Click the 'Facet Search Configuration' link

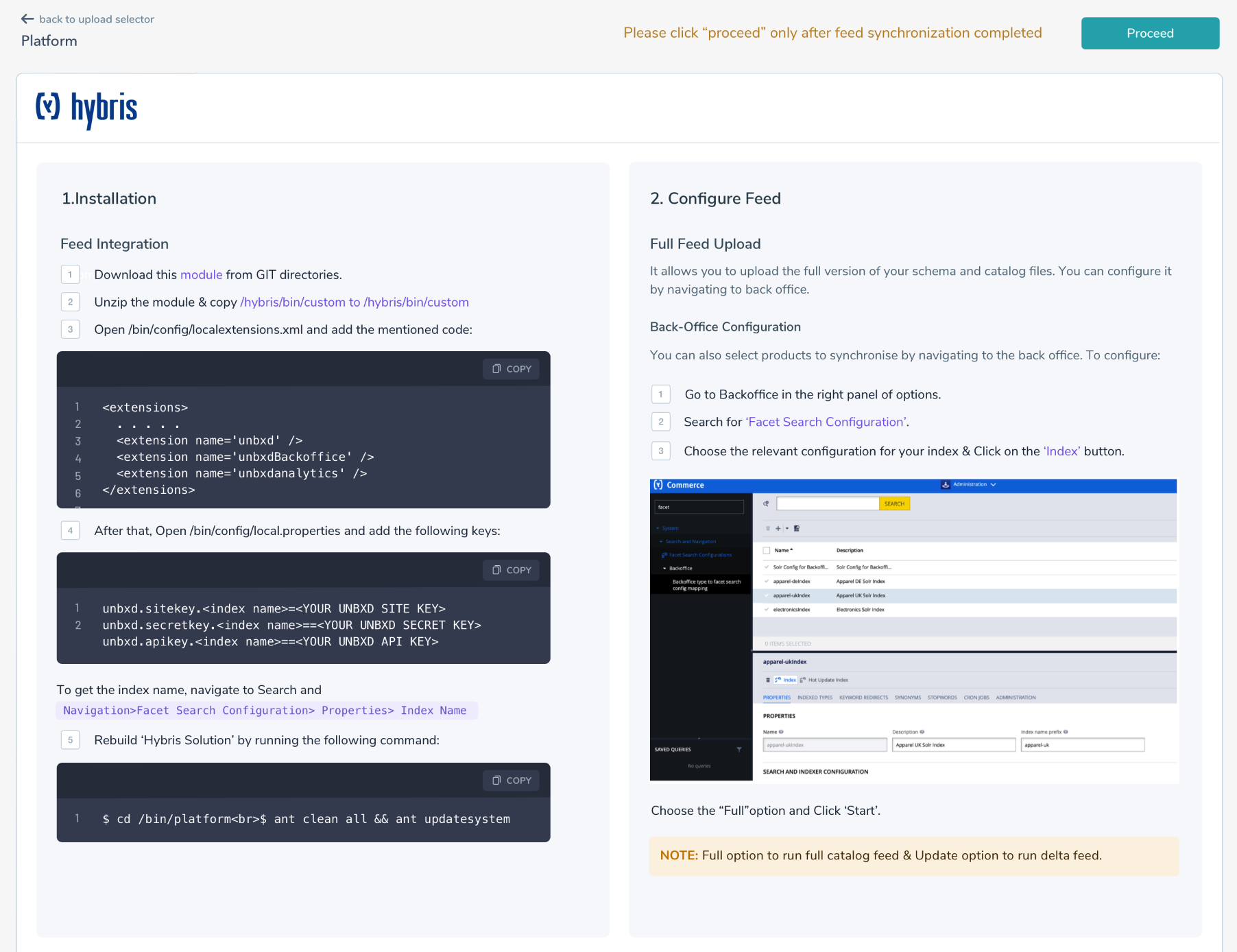pyautogui.click(x=826, y=422)
